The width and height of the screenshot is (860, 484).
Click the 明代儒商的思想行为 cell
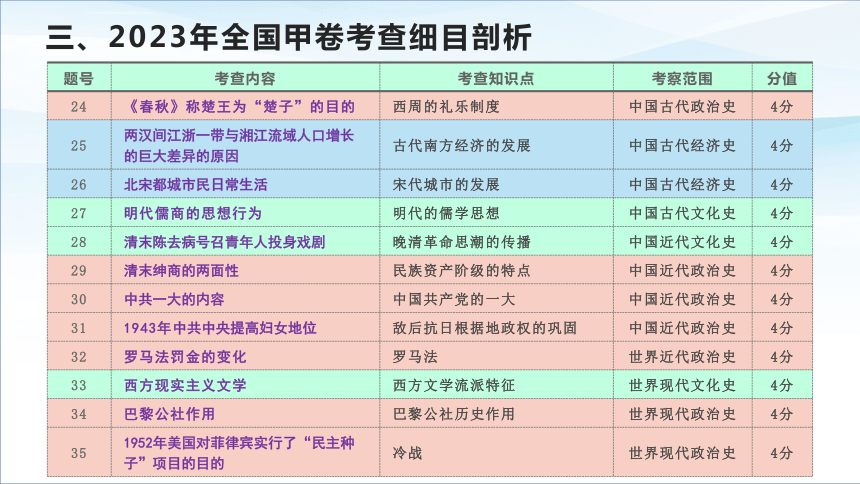245,213
